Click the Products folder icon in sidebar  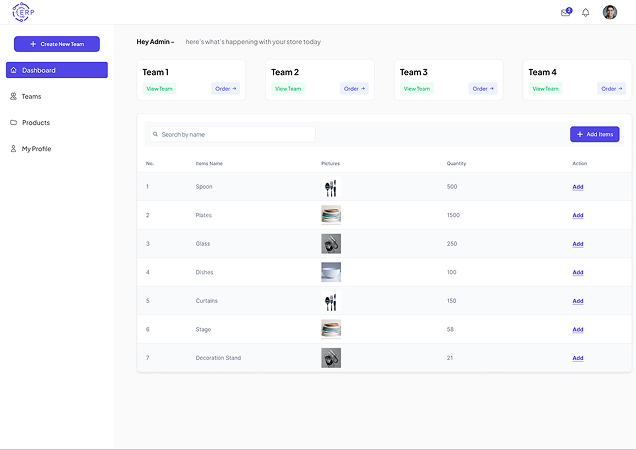pyautogui.click(x=14, y=123)
